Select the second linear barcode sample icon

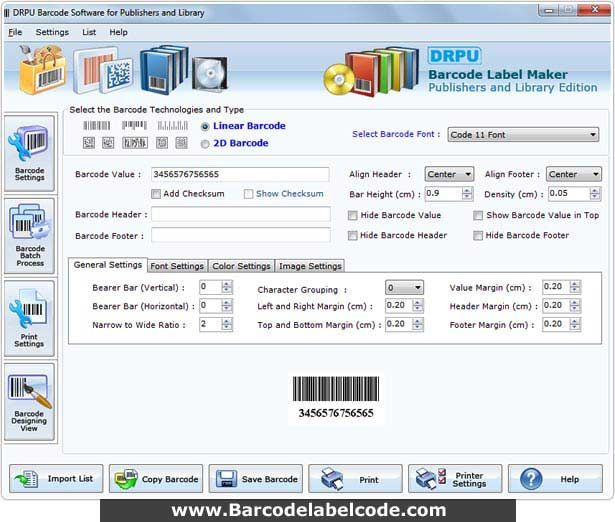[x=134, y=125]
